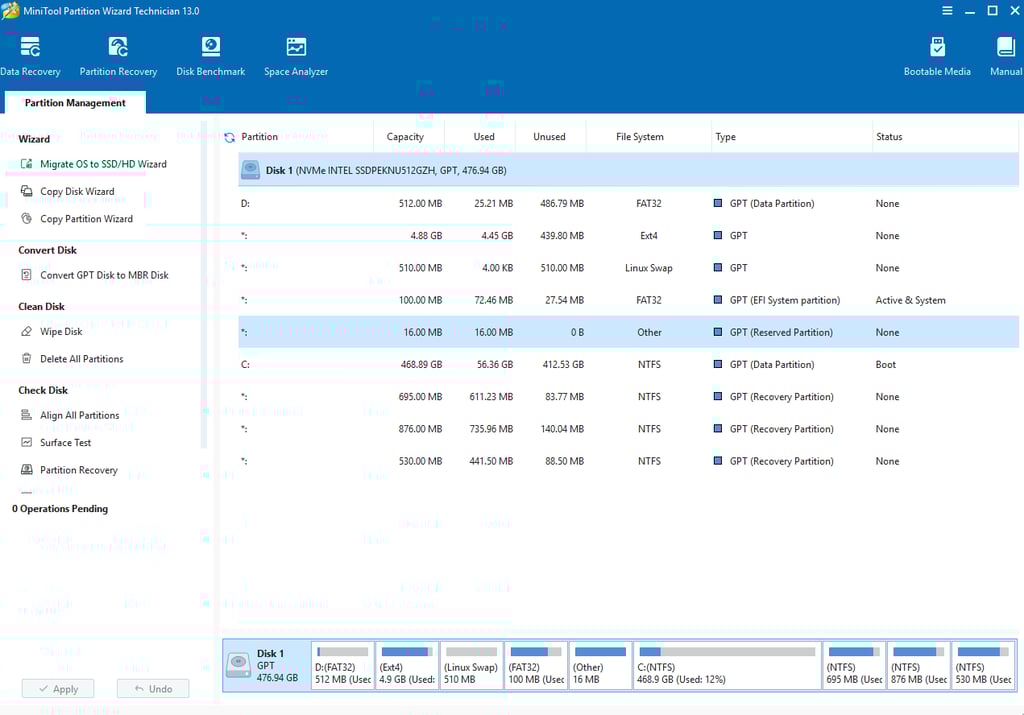Launch the Partition Recovery toolbar icon

118,47
